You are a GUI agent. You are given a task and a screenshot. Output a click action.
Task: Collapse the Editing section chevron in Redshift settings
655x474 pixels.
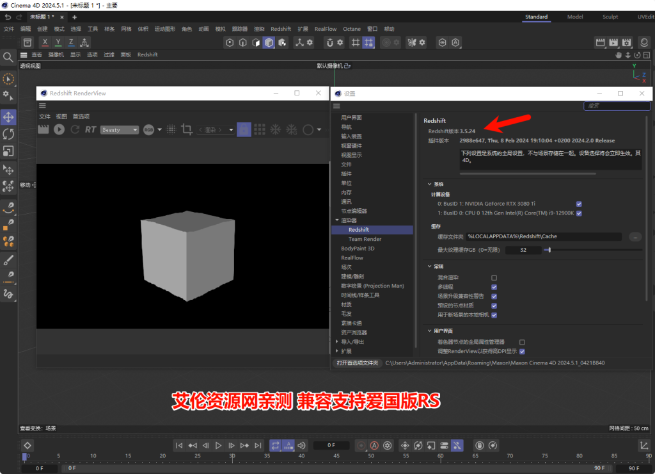pos(429,266)
